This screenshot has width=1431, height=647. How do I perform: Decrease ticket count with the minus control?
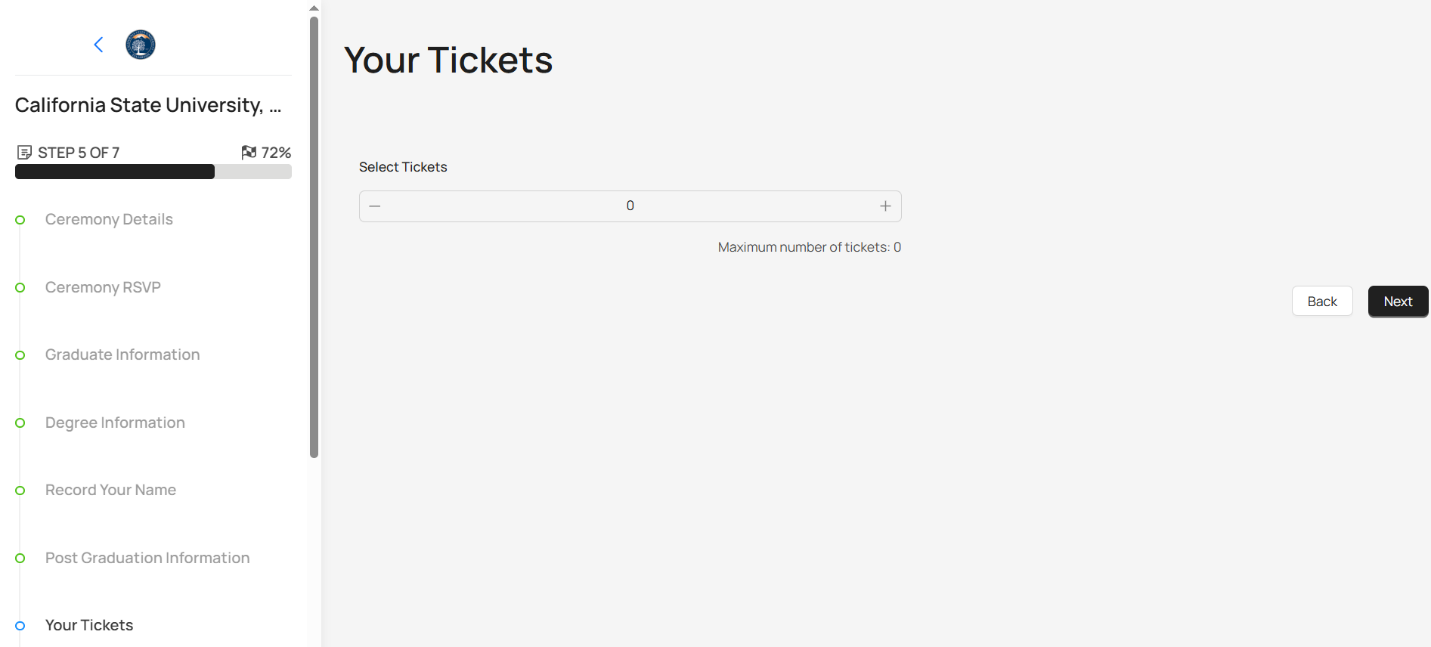pos(375,205)
